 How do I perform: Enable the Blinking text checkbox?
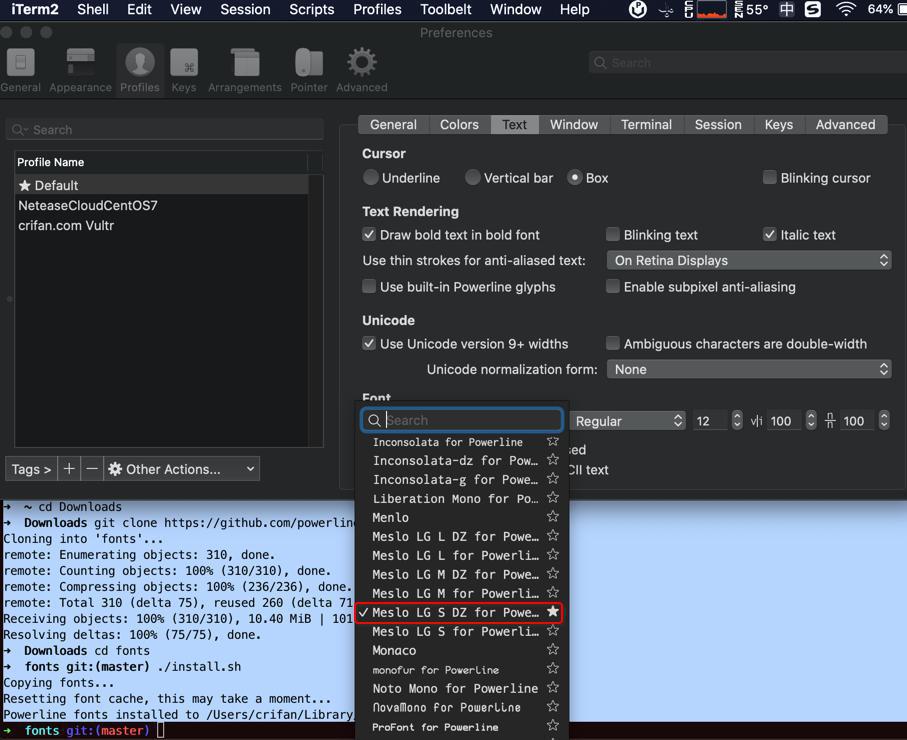[x=613, y=234]
